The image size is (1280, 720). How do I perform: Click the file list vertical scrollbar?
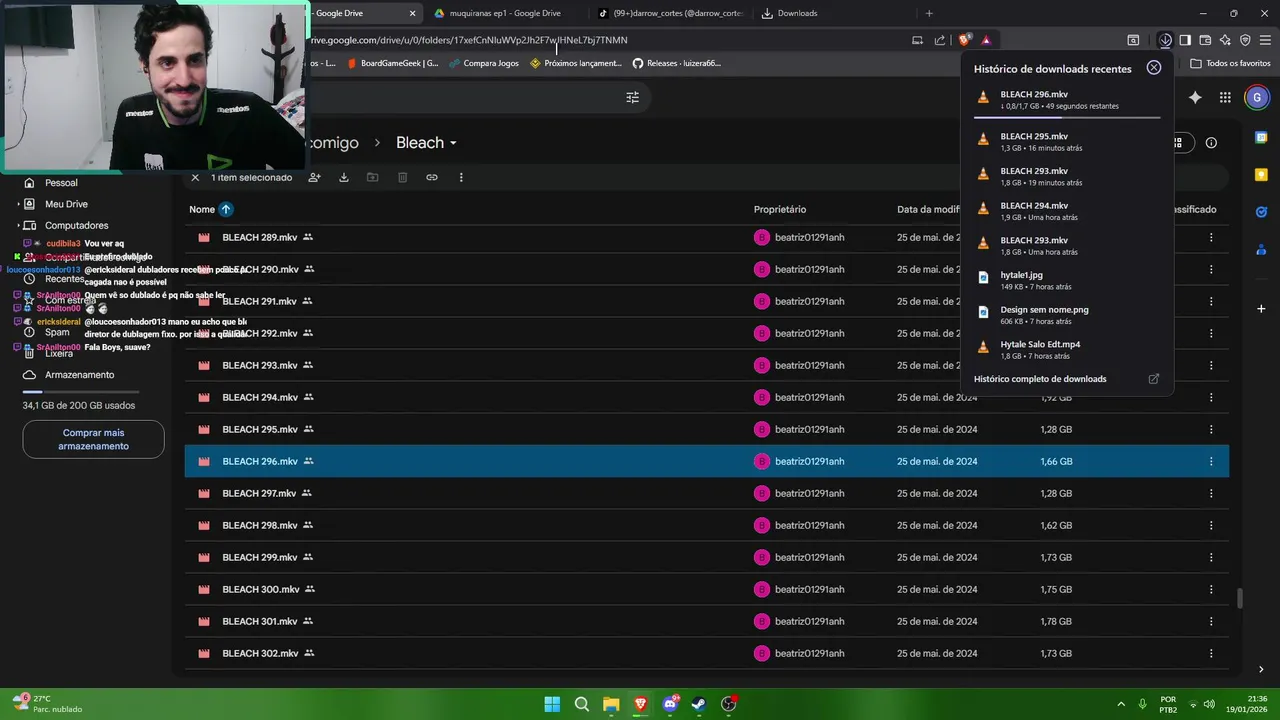1240,598
